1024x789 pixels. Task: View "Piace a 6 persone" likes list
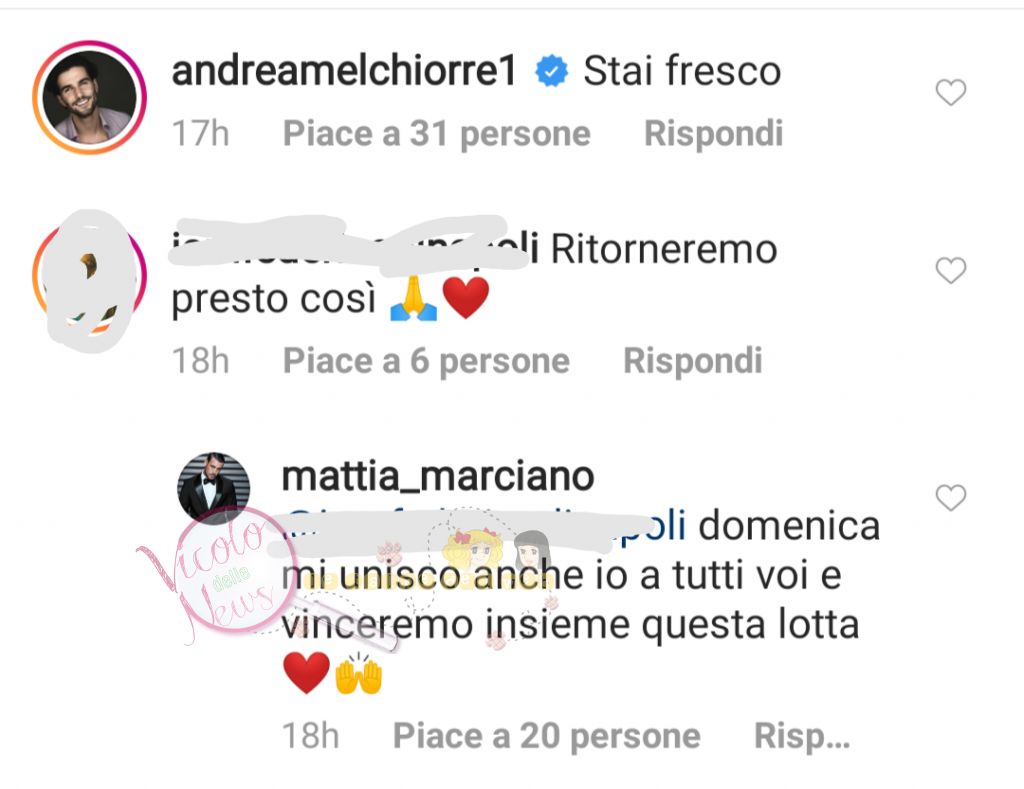tap(426, 361)
